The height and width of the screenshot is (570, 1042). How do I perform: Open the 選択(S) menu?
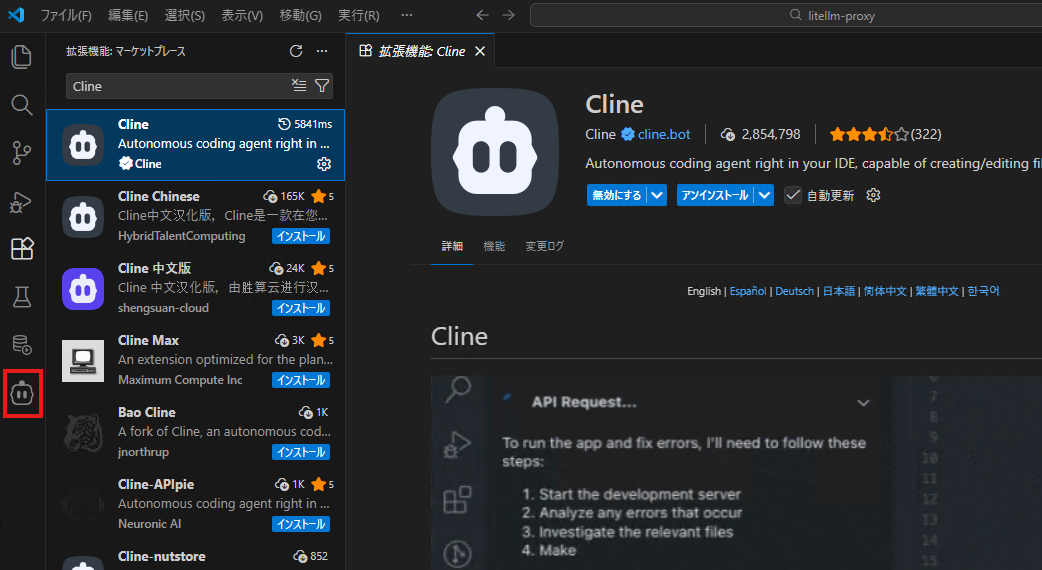click(185, 15)
